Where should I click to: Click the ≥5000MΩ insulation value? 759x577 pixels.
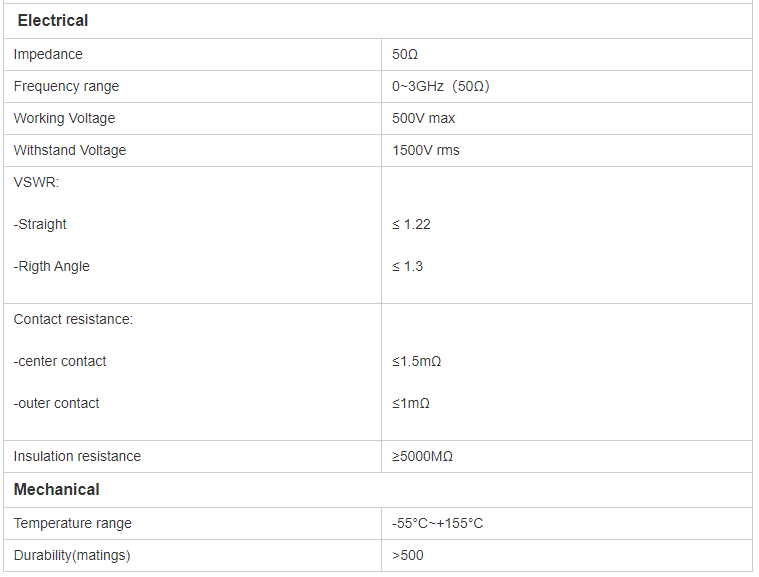click(x=422, y=456)
